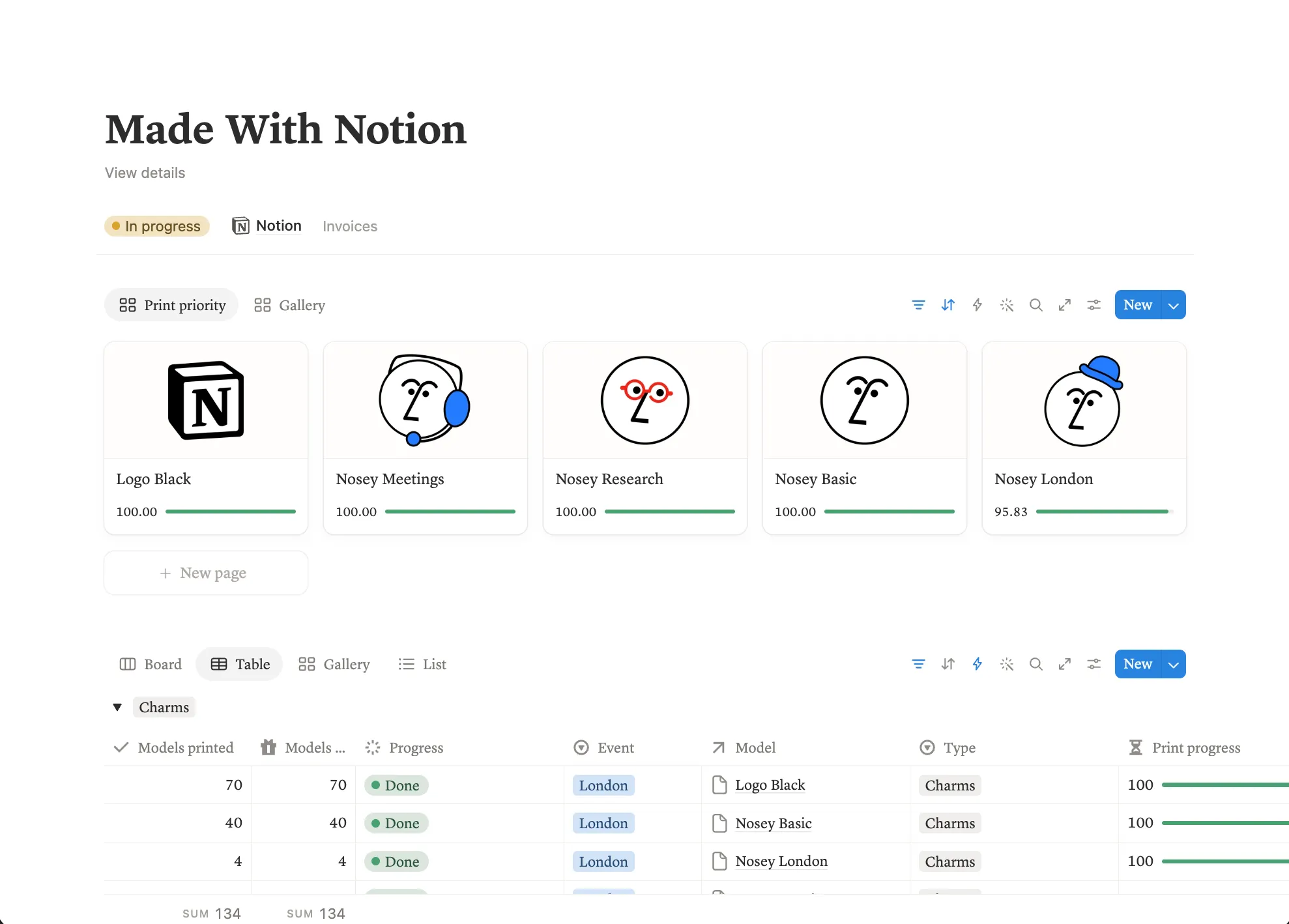Open Nosey London gallery card thumbnail

tap(1084, 401)
